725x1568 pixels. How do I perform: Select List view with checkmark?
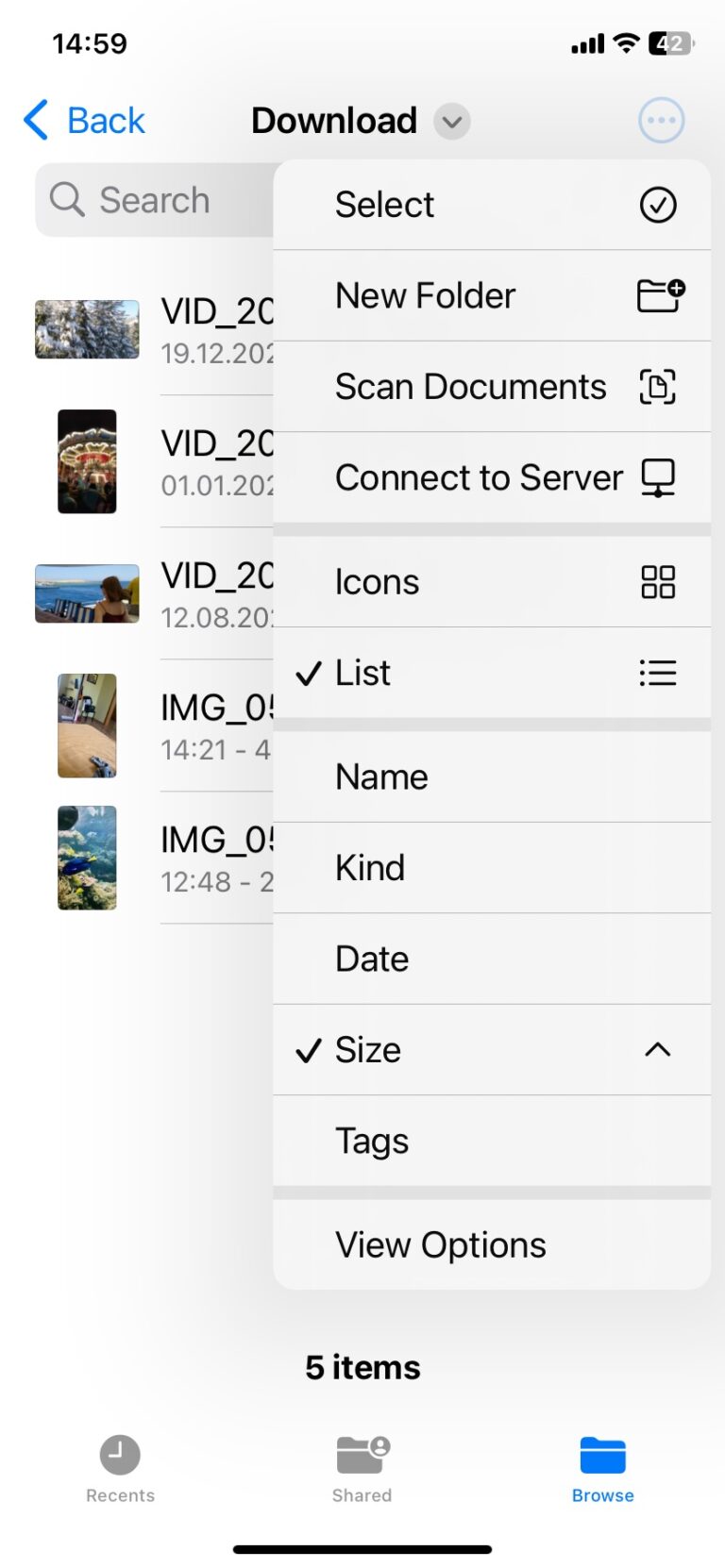point(362,673)
